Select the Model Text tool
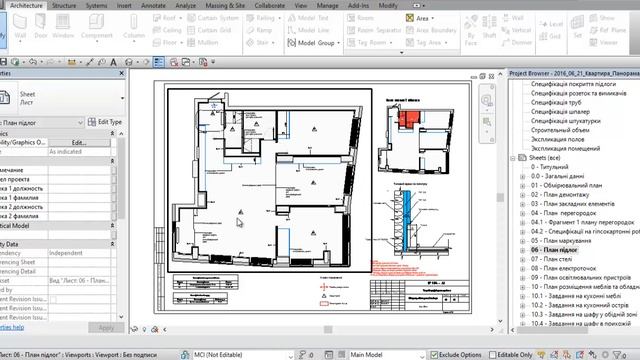 coord(308,18)
